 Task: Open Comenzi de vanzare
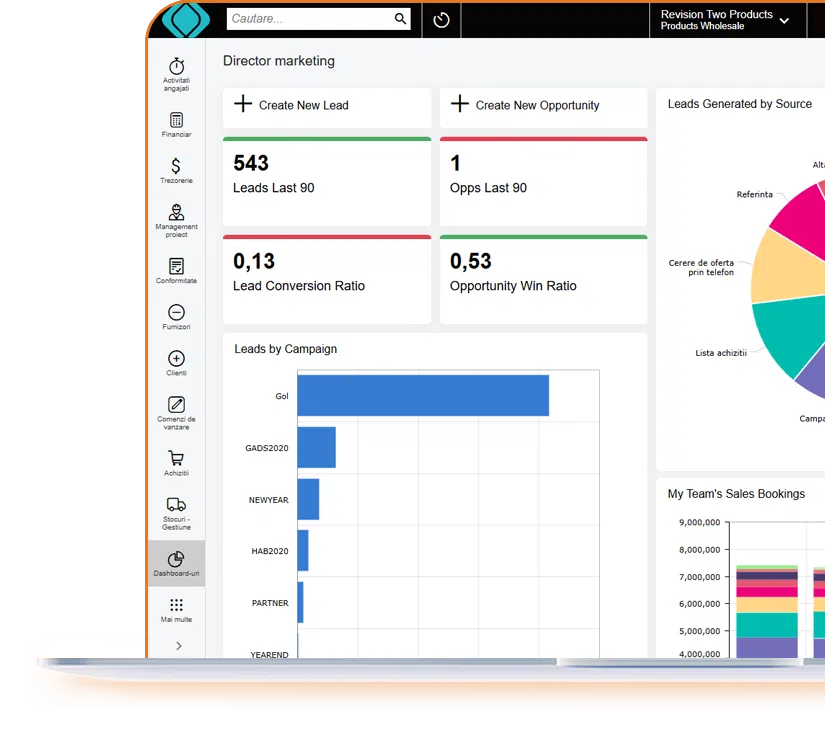click(x=176, y=412)
